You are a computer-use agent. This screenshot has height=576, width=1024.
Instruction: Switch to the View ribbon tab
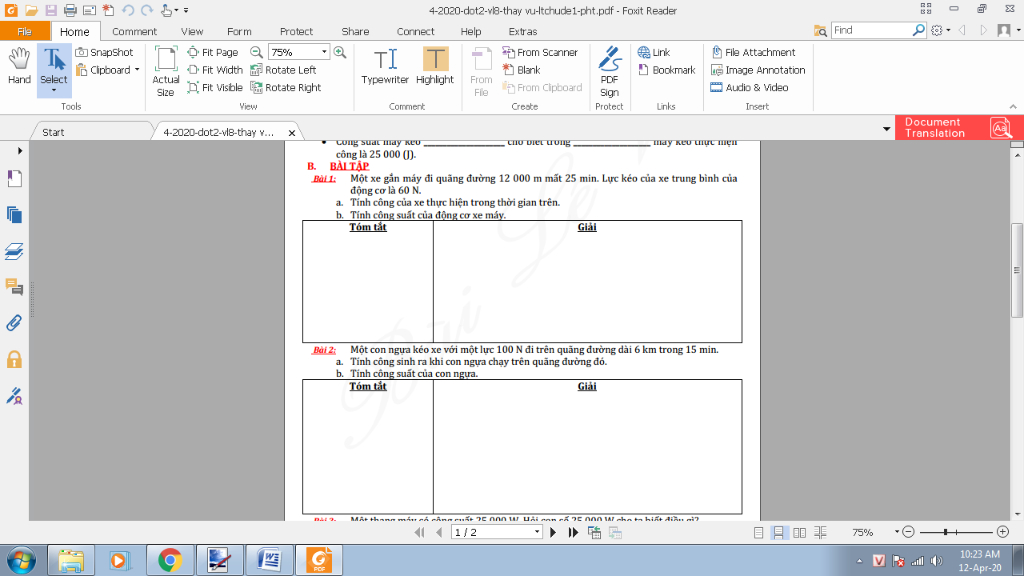pos(192,31)
